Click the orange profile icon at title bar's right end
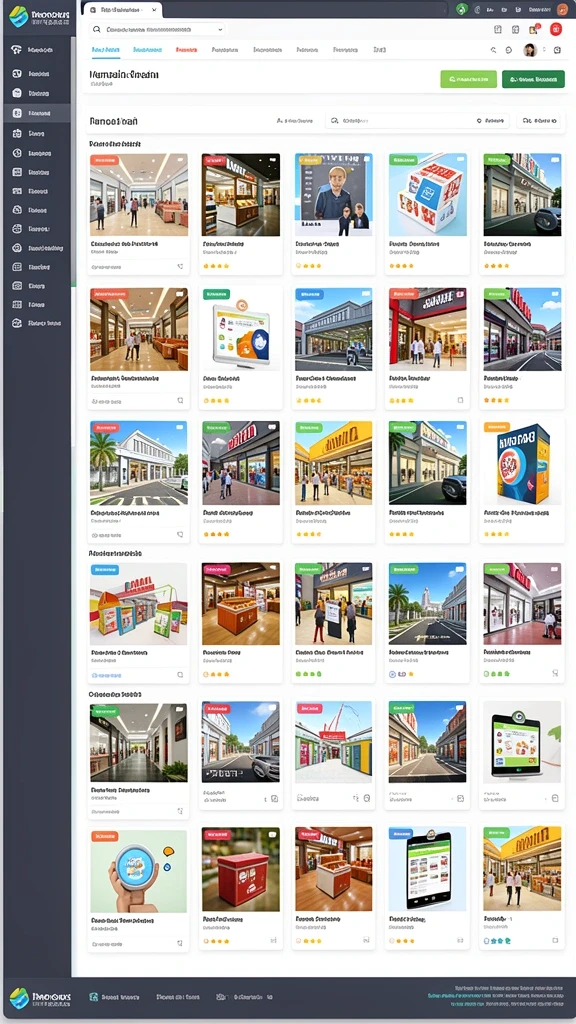This screenshot has width=576, height=1024. [562, 9]
